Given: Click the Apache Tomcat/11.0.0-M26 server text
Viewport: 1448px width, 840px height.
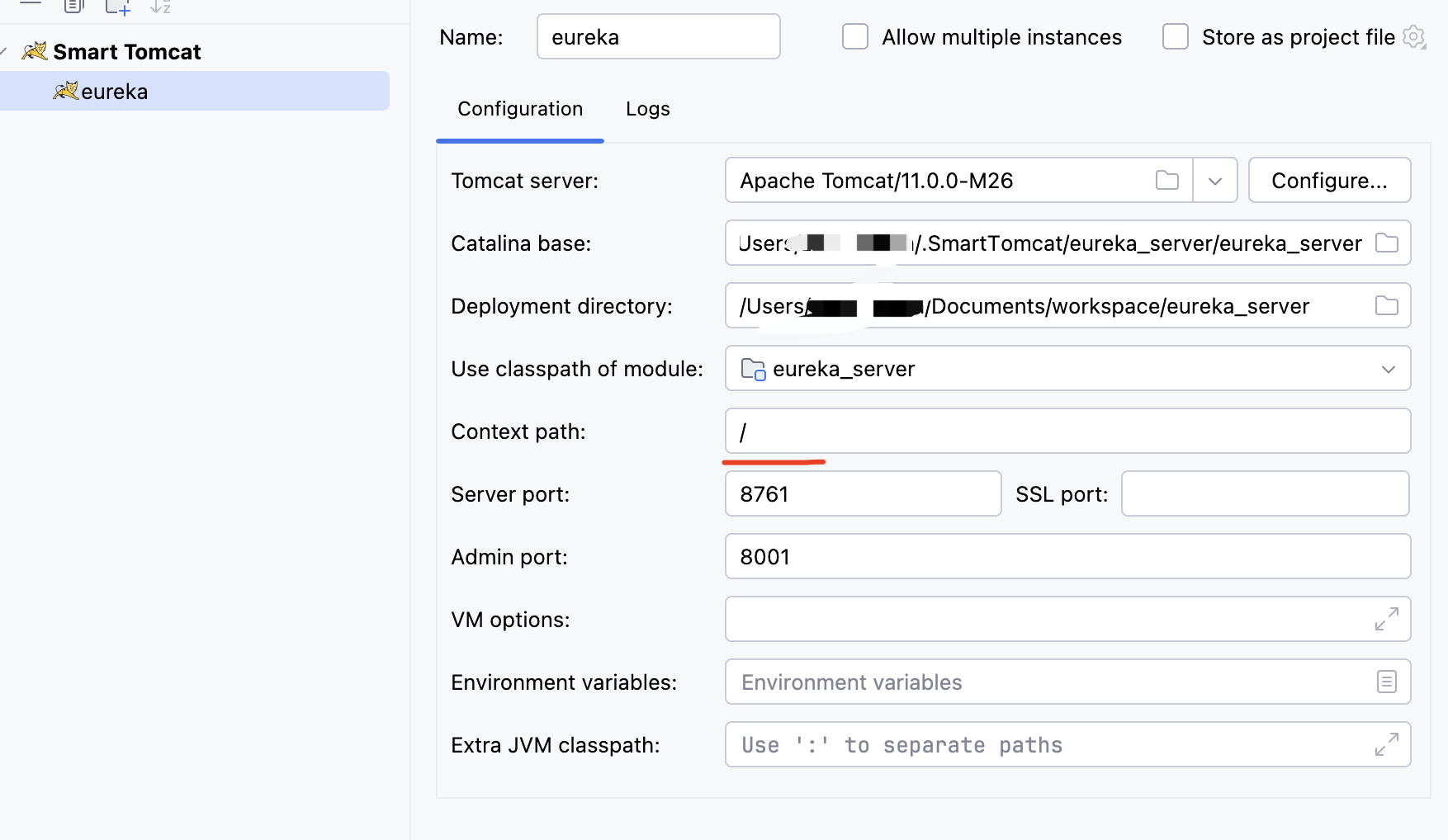Looking at the screenshot, I should [876, 181].
